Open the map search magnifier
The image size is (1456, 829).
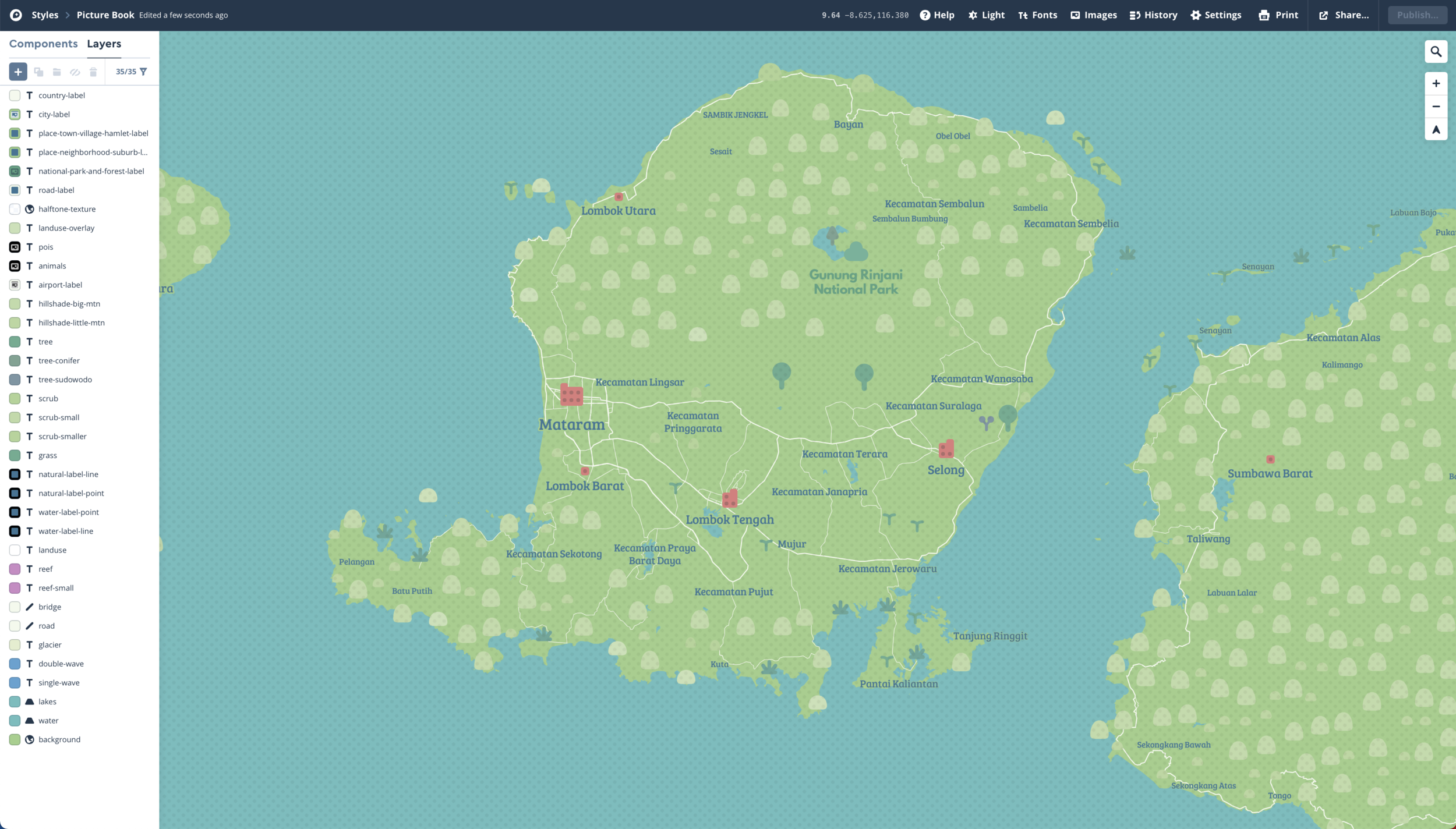(1436, 52)
